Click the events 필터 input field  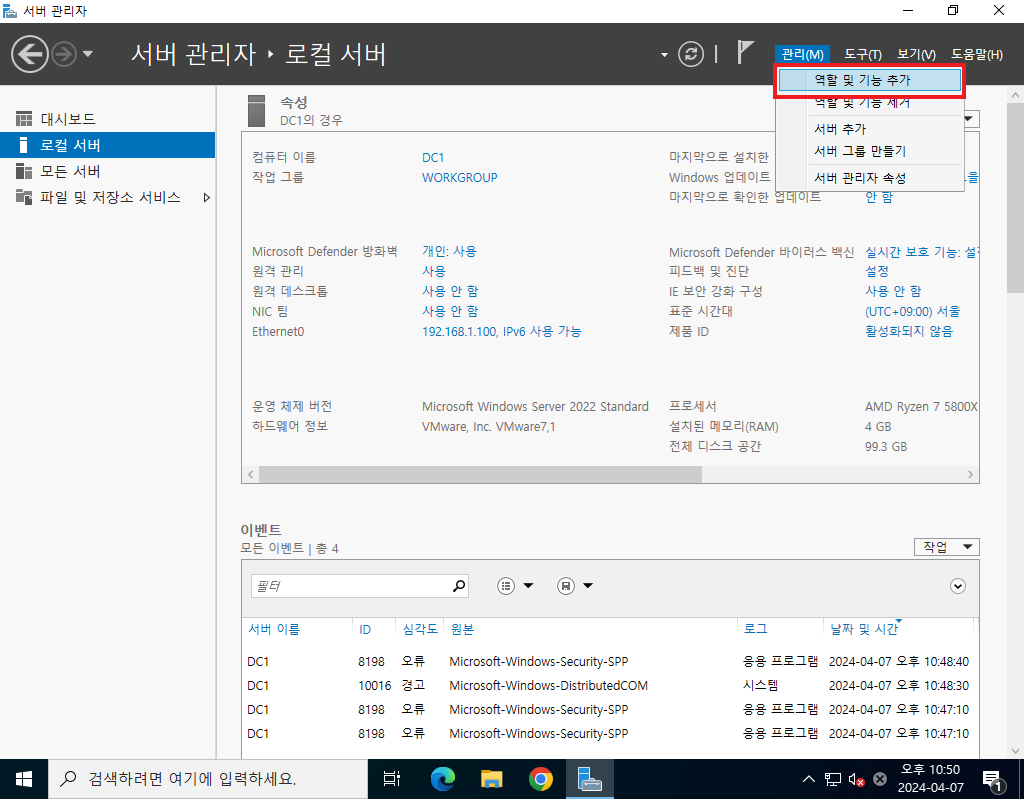point(351,586)
